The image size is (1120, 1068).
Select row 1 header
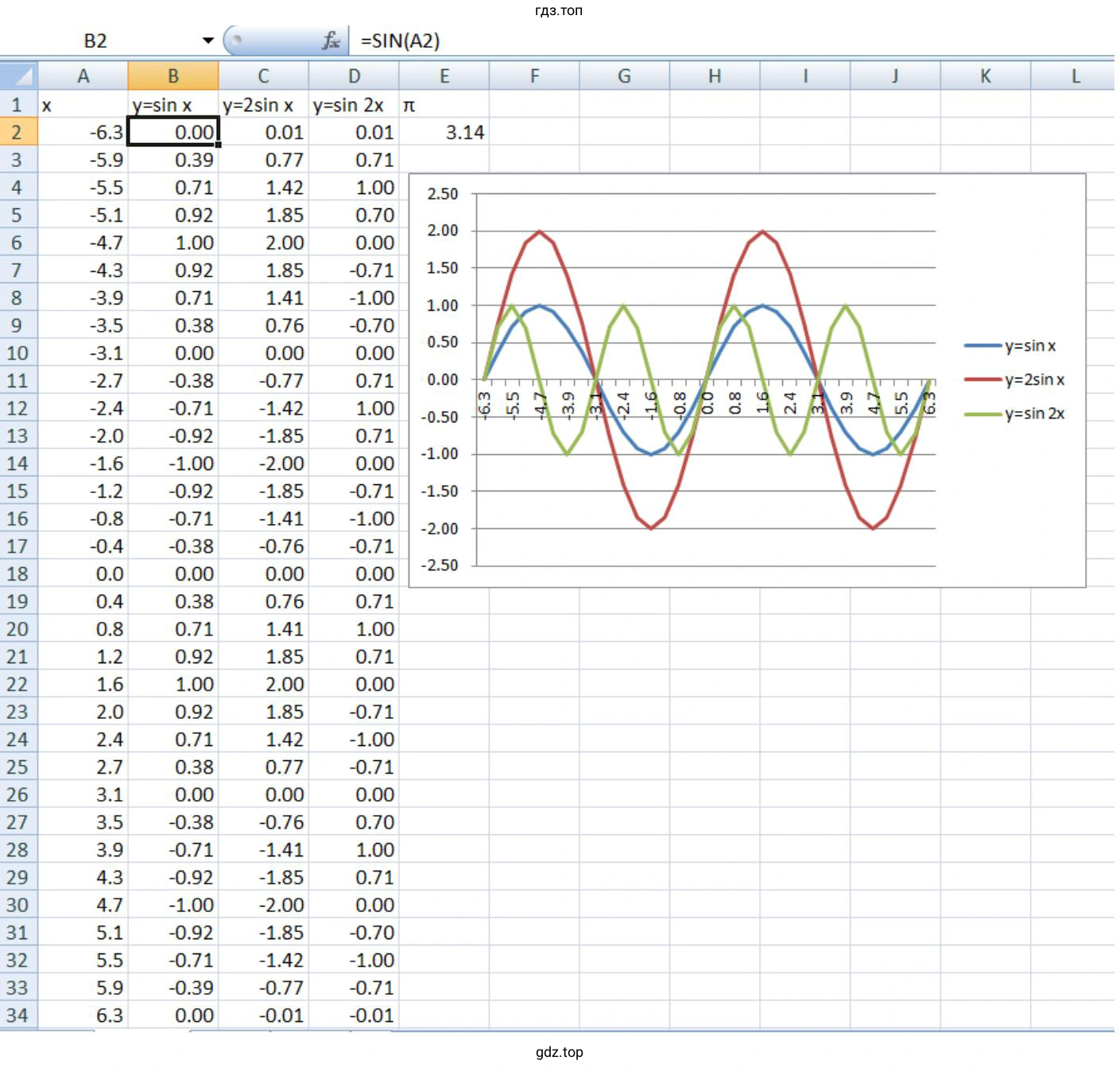(18, 104)
